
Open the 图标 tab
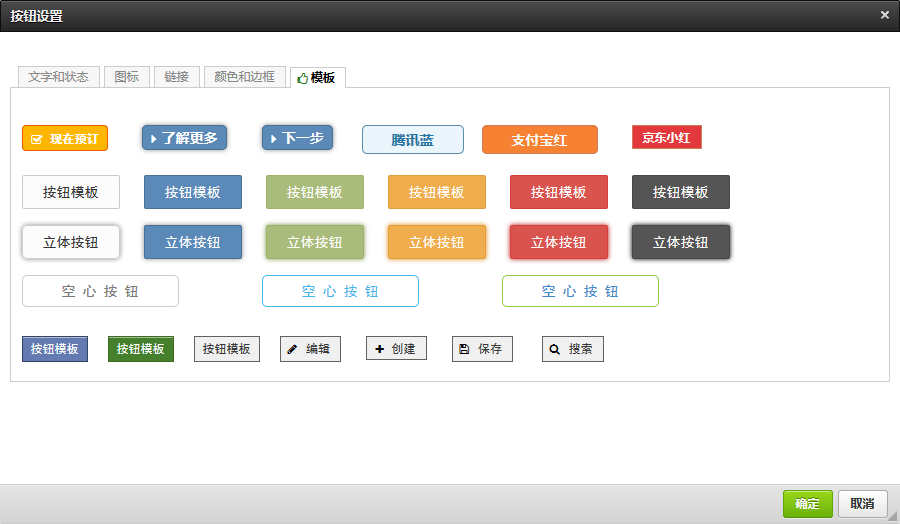point(127,77)
